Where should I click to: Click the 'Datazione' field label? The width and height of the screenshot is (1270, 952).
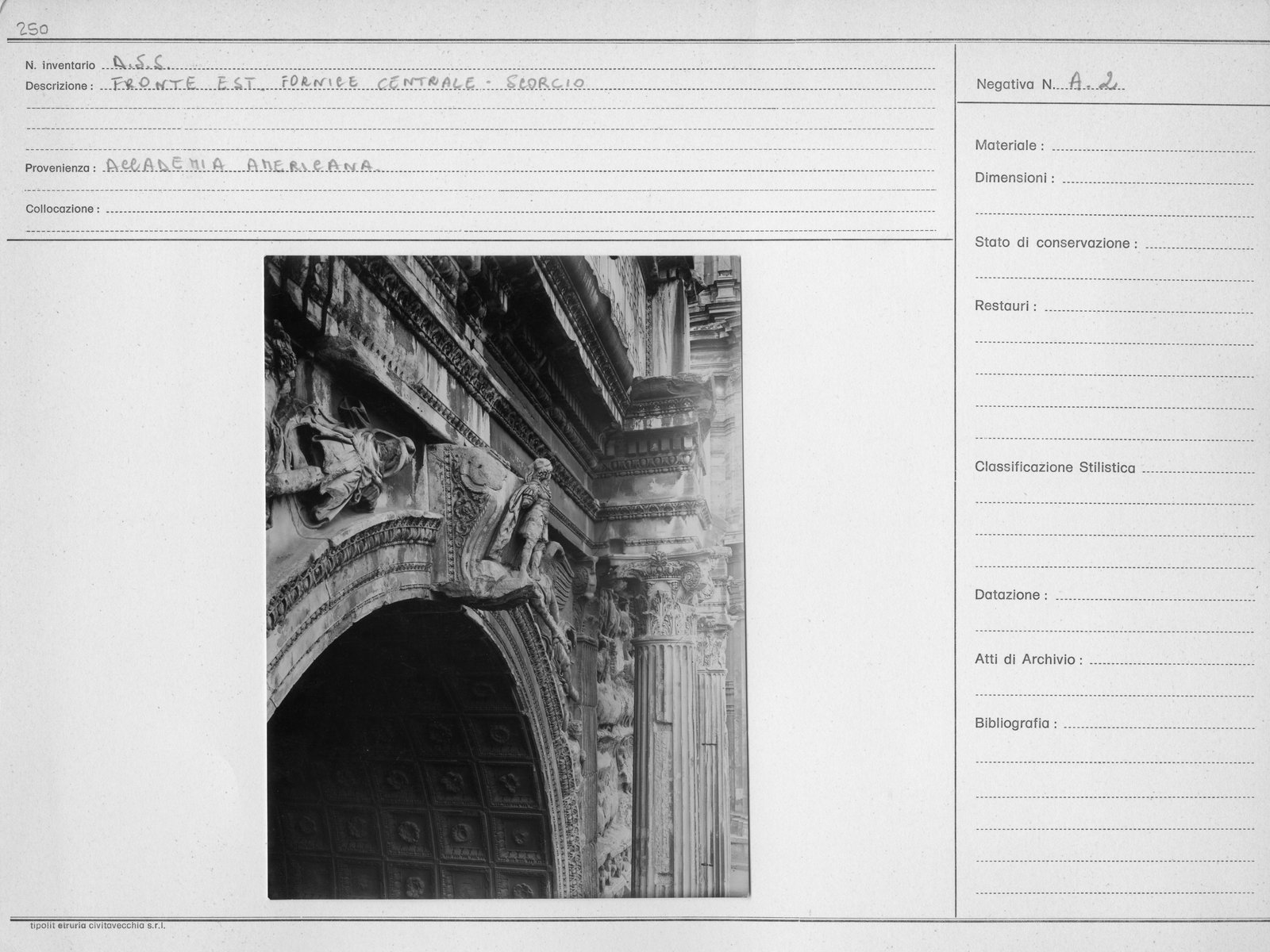tap(1011, 595)
